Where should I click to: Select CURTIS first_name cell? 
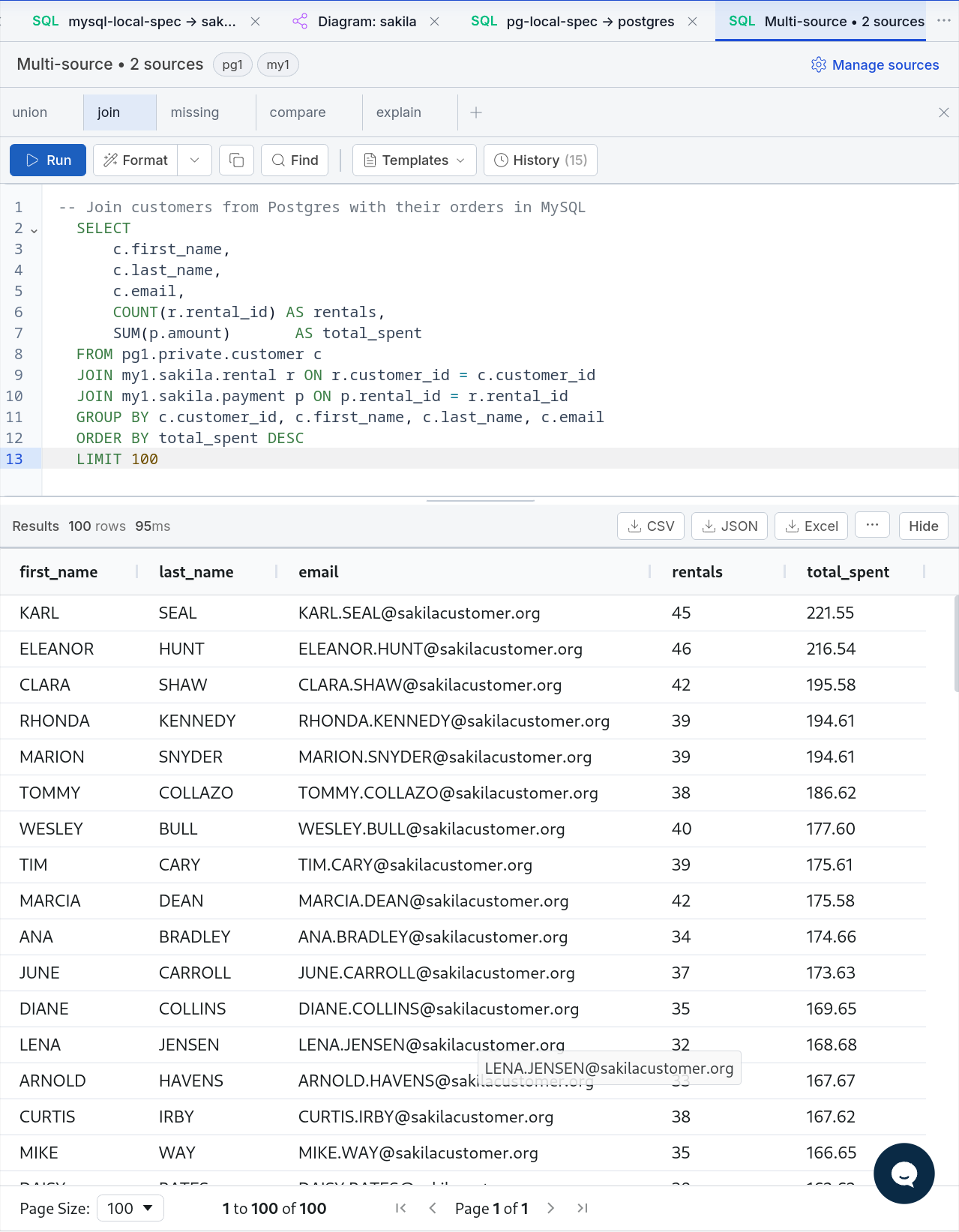click(70, 1117)
